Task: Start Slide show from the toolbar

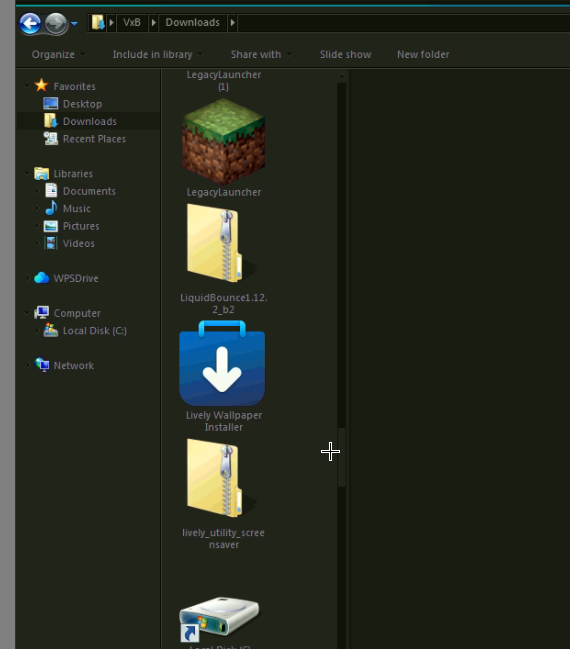Action: [345, 54]
